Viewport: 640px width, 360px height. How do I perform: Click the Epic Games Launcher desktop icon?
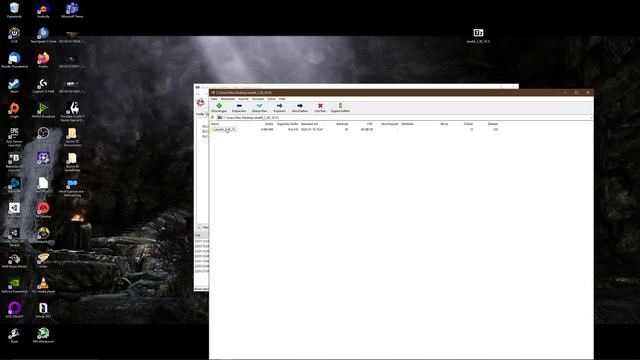pyautogui.click(x=14, y=133)
